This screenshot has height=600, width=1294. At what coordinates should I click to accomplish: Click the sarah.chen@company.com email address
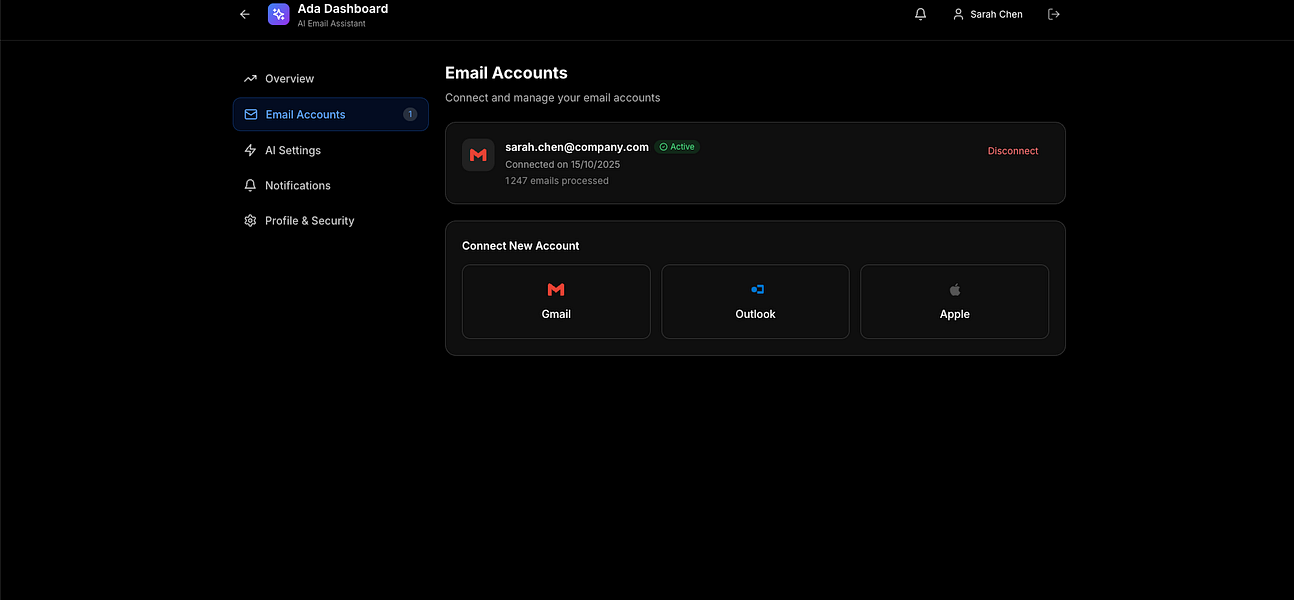click(x=577, y=147)
